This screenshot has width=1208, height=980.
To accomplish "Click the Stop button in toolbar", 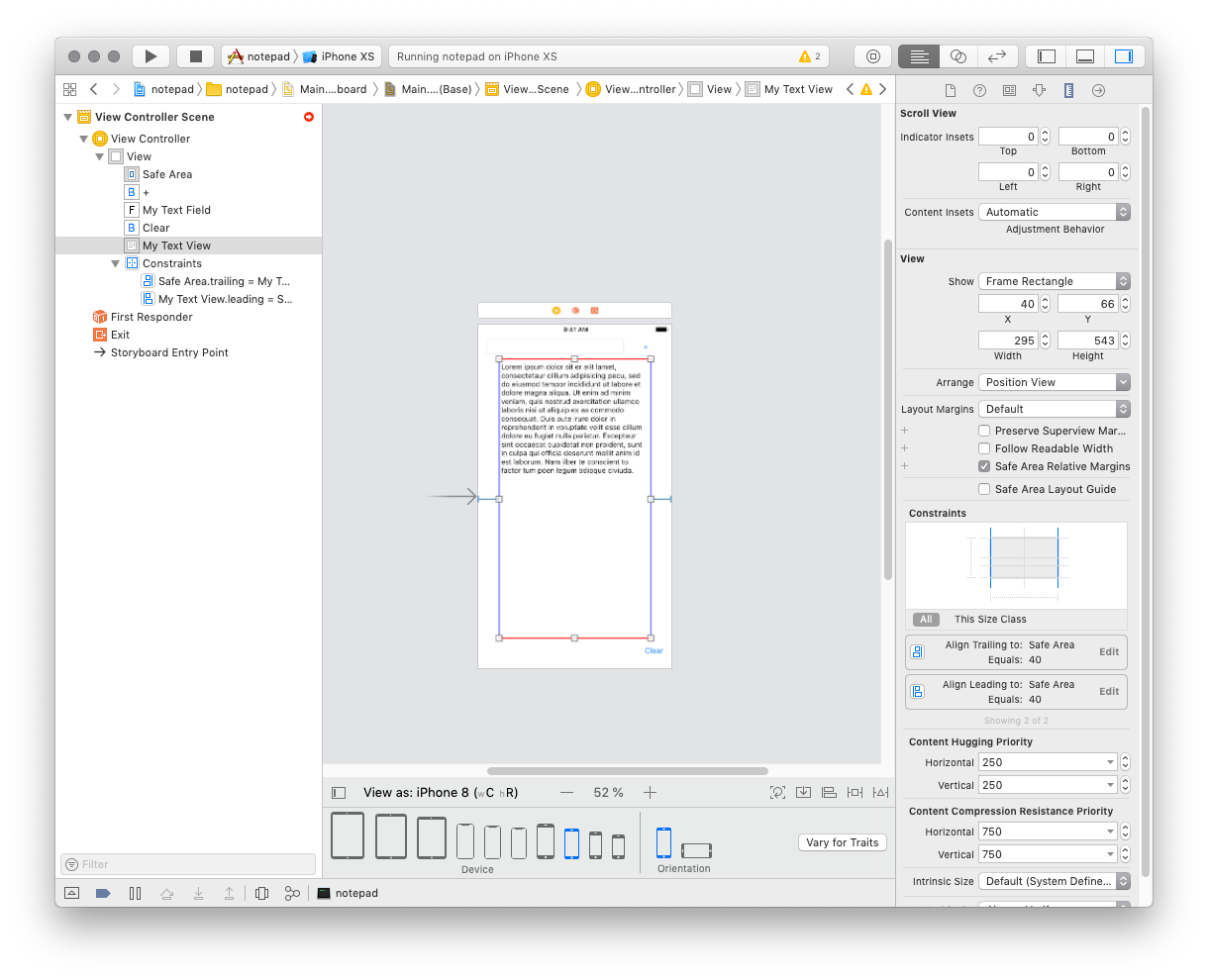I will (195, 56).
